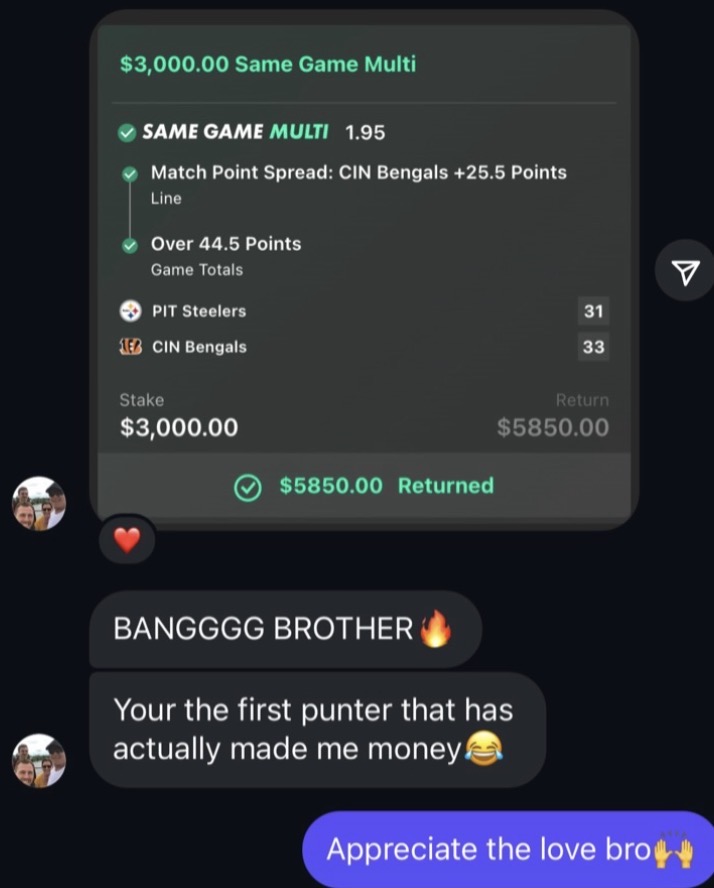Click the Cincinnati Bengals team logo
714x888 pixels.
pos(131,347)
